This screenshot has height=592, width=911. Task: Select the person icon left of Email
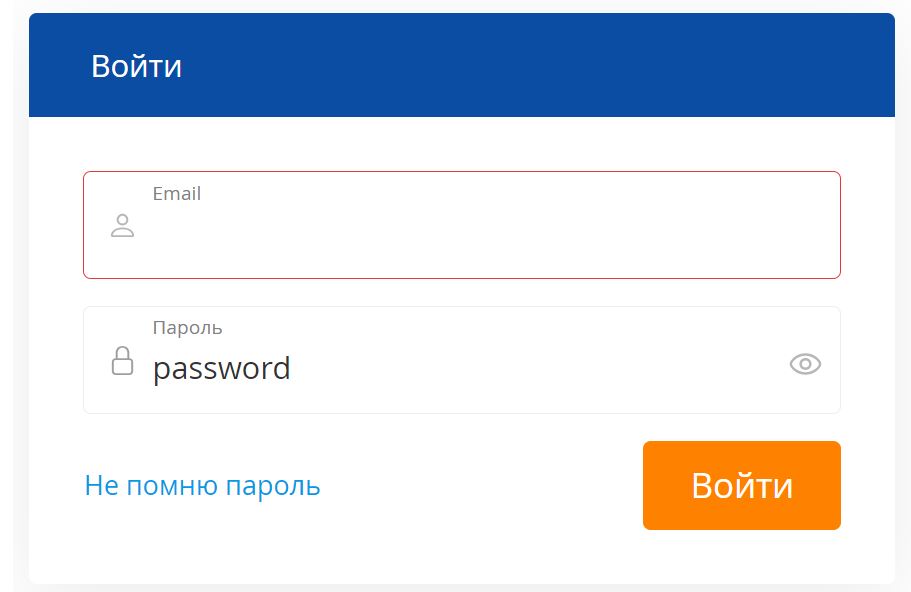click(123, 225)
